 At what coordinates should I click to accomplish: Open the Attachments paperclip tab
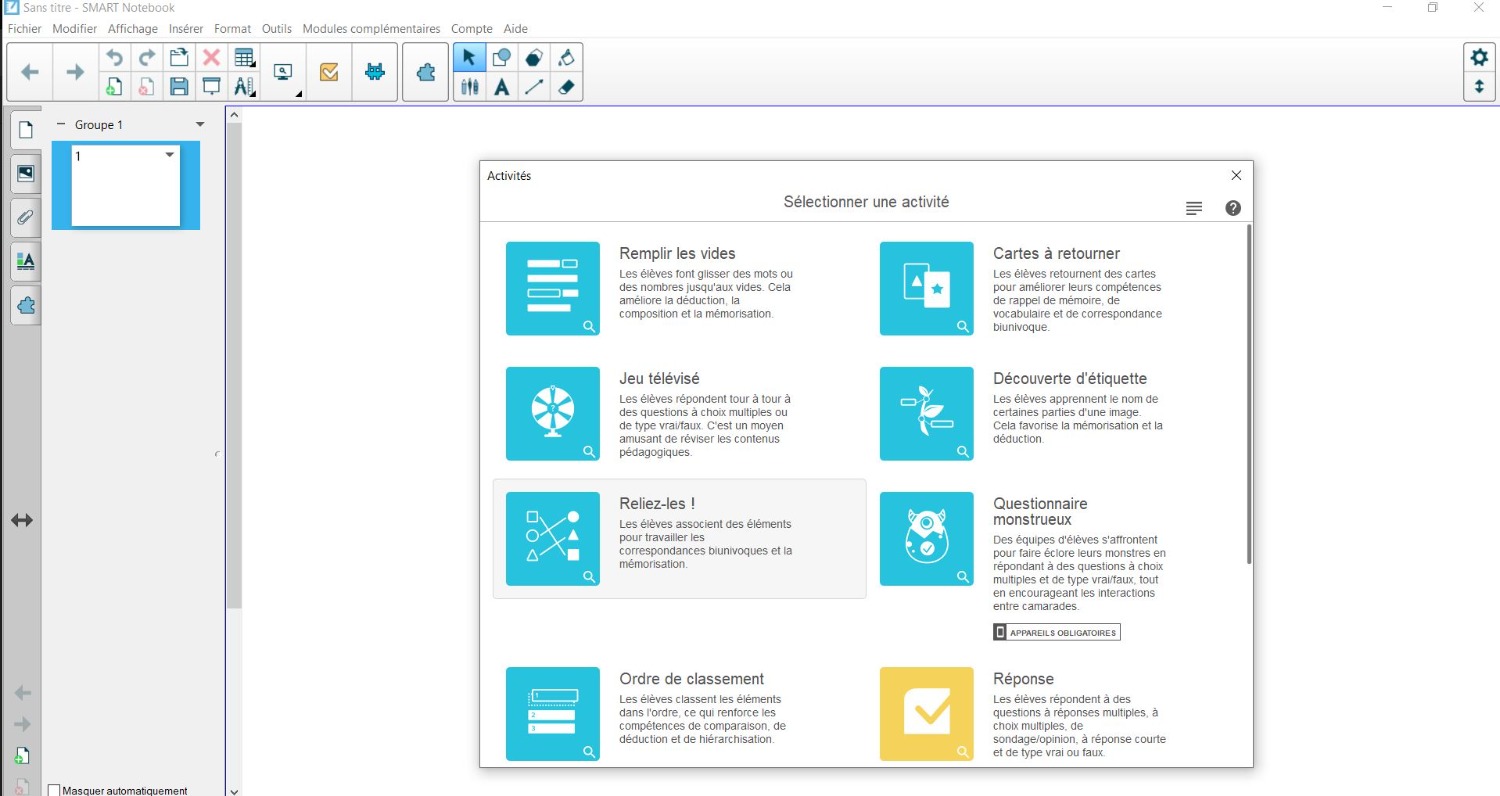[25, 216]
